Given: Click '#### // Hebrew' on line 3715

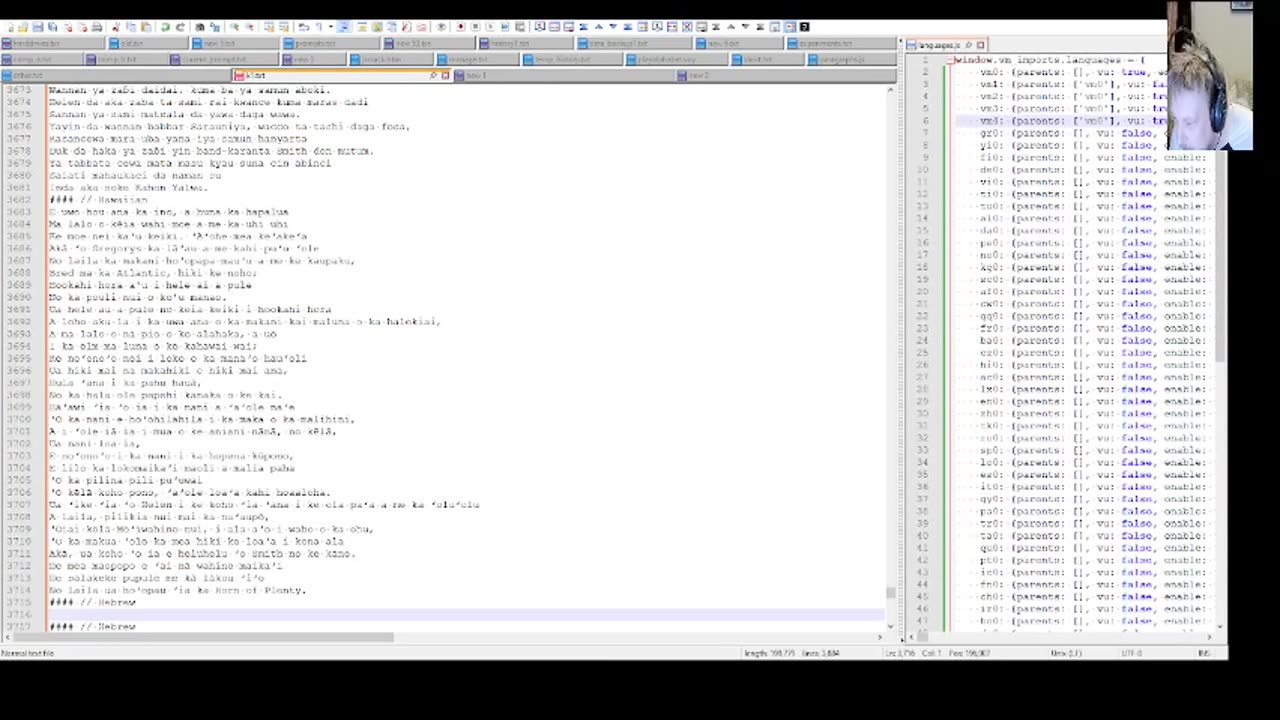Looking at the screenshot, I should coord(92,602).
